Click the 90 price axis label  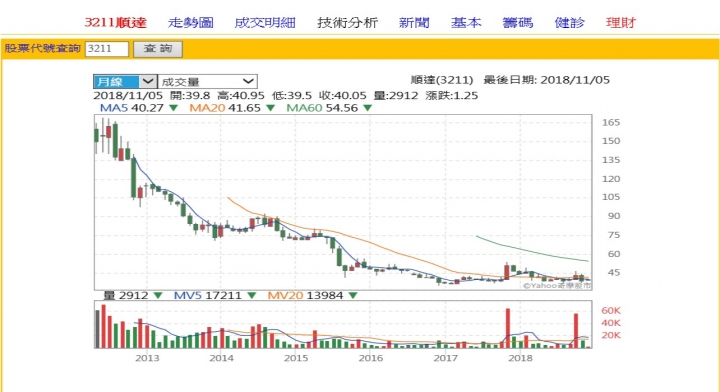(614, 216)
